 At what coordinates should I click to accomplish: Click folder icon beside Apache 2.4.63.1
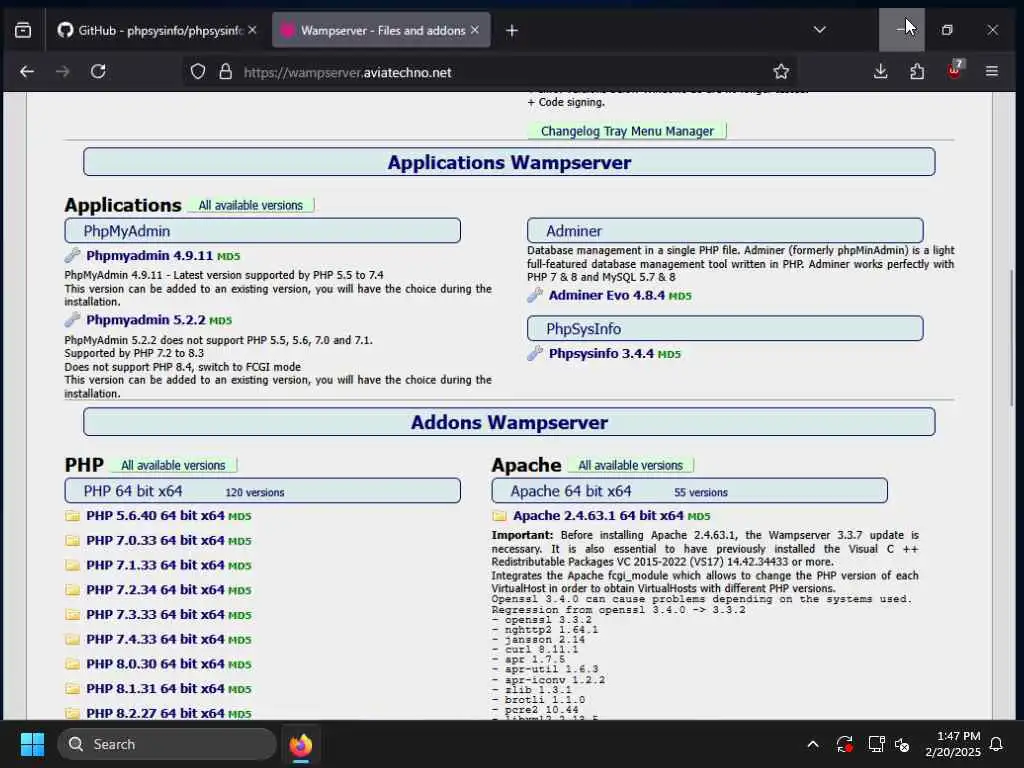coord(500,516)
